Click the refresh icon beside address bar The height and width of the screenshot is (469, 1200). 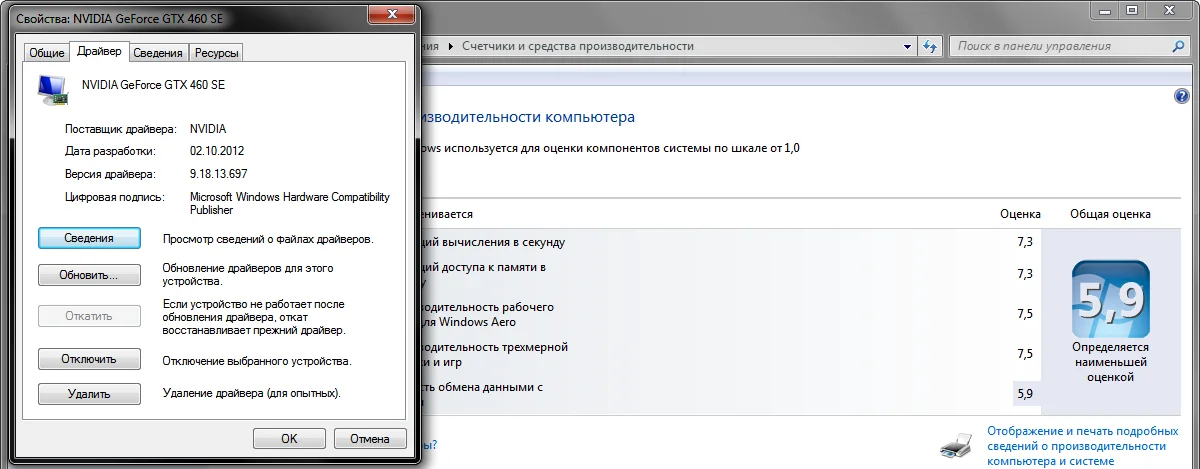(x=930, y=46)
